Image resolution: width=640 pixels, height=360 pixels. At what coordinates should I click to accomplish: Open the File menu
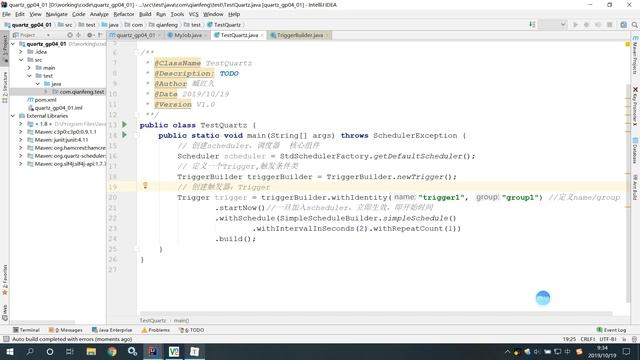7,14
